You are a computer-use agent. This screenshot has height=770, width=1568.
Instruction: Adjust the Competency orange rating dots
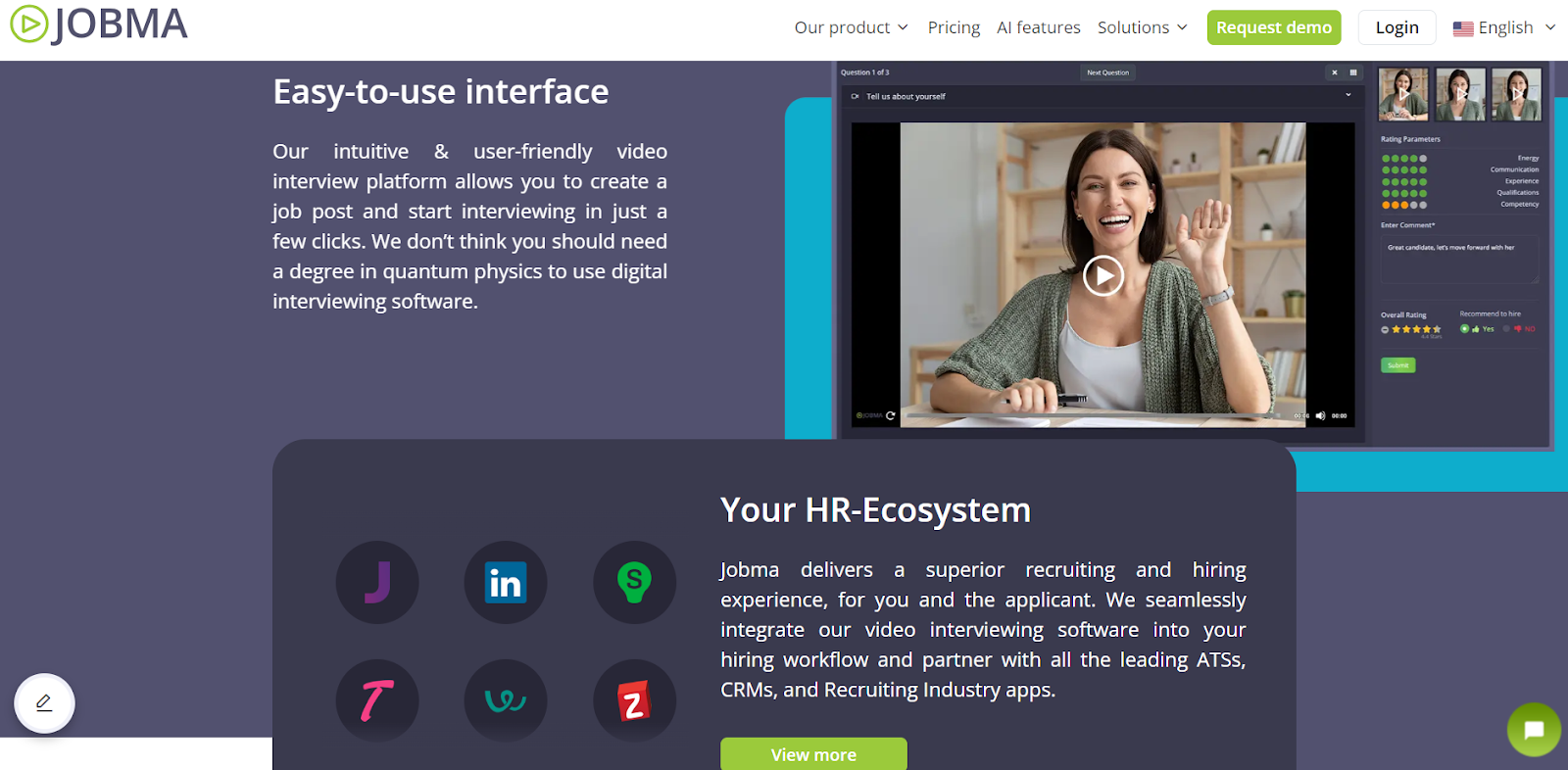point(1404,205)
